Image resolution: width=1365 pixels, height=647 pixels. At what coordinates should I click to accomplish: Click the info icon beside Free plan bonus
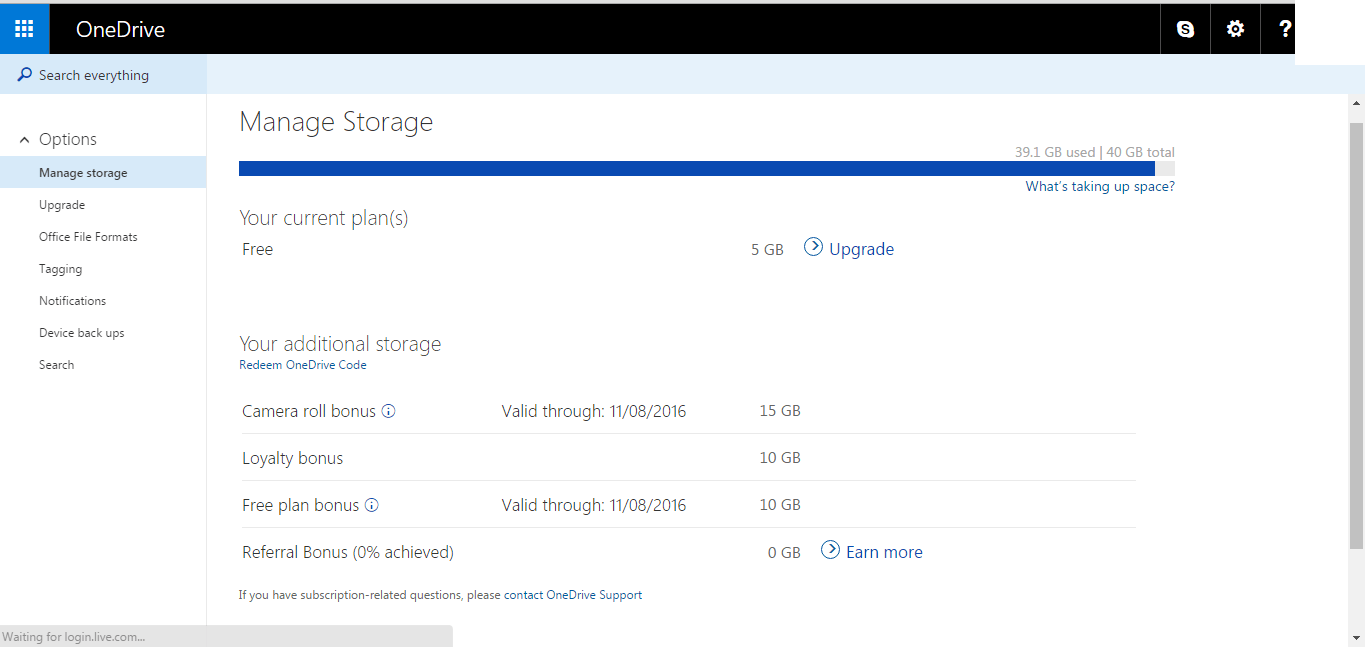coord(372,505)
